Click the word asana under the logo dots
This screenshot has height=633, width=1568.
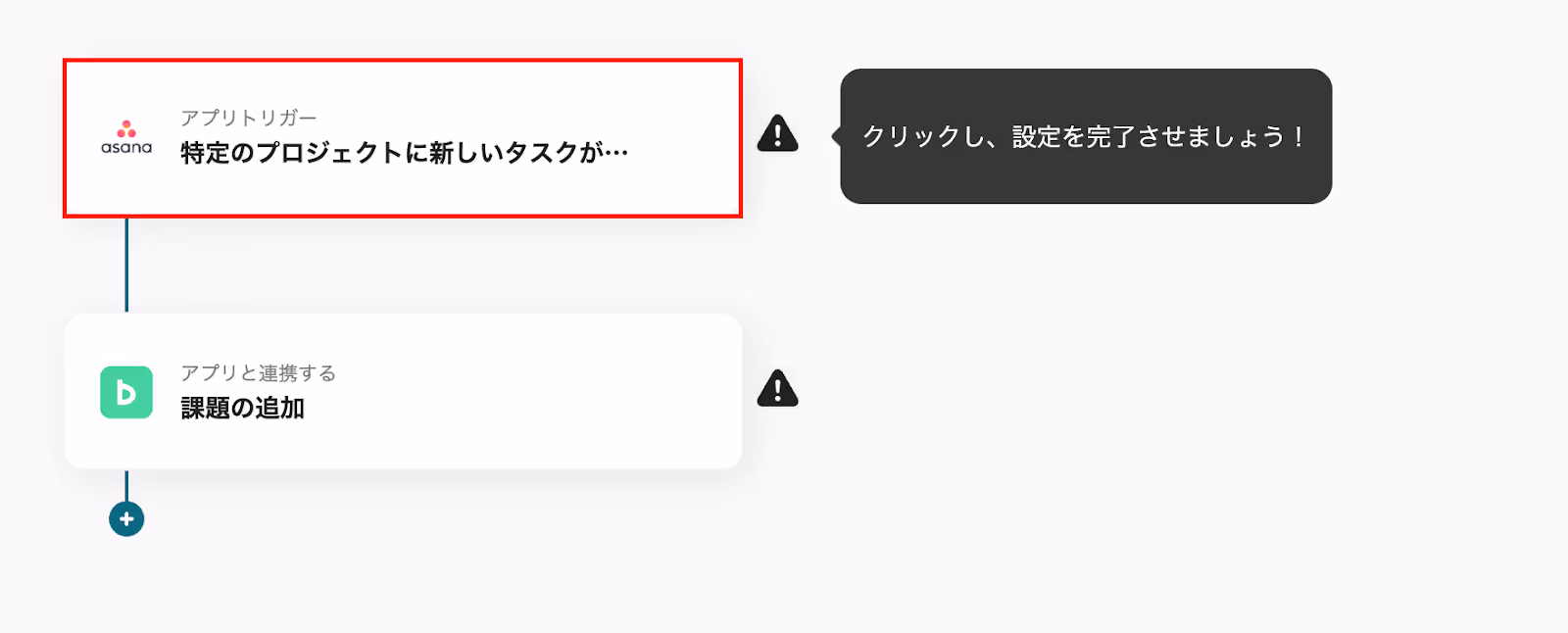point(126,148)
